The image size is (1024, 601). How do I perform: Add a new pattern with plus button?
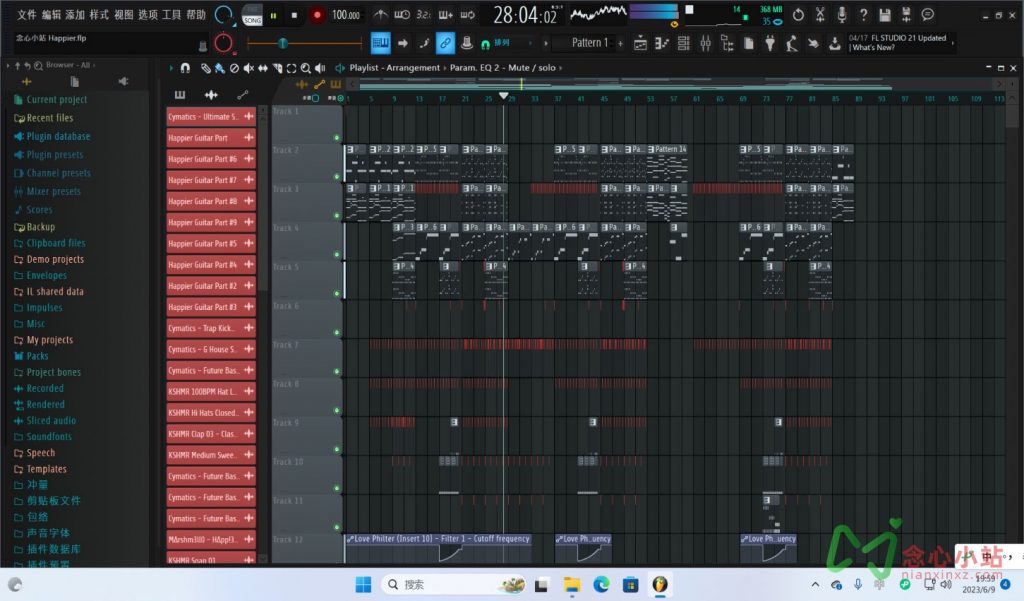620,44
